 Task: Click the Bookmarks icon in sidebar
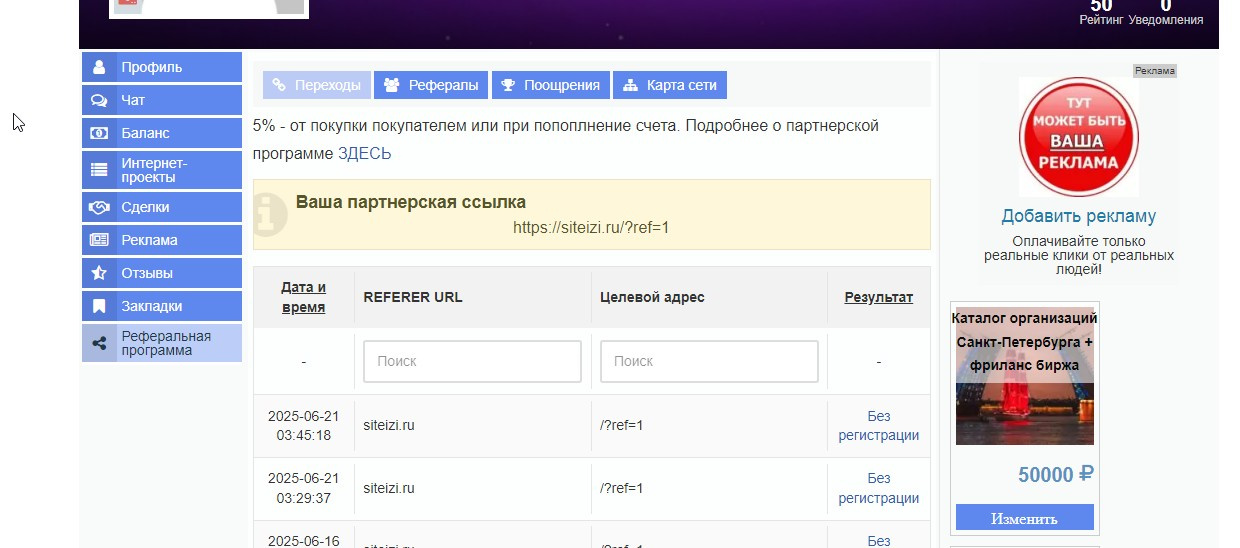tap(99, 307)
